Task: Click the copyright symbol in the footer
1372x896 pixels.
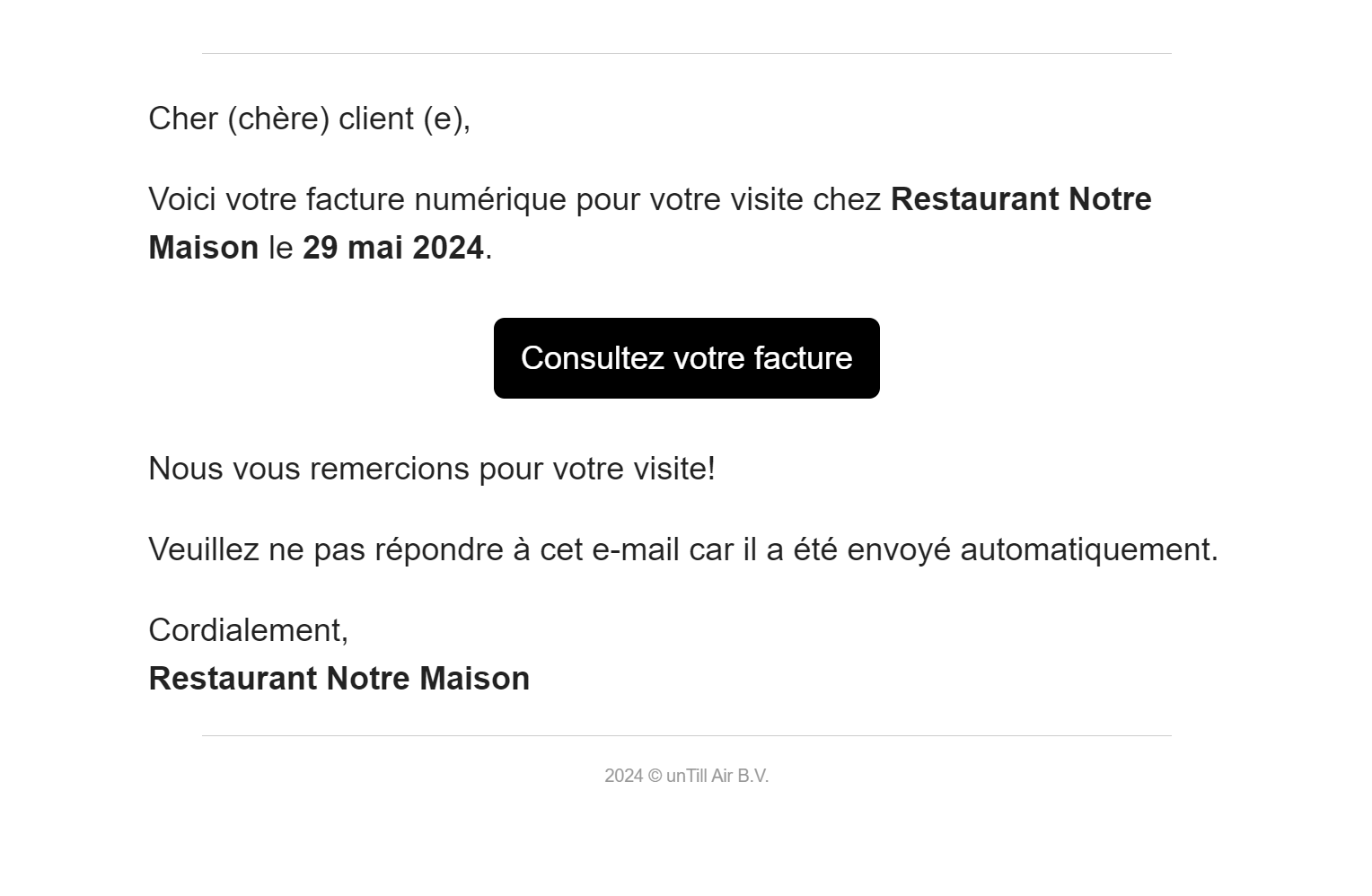Action: pos(655,776)
